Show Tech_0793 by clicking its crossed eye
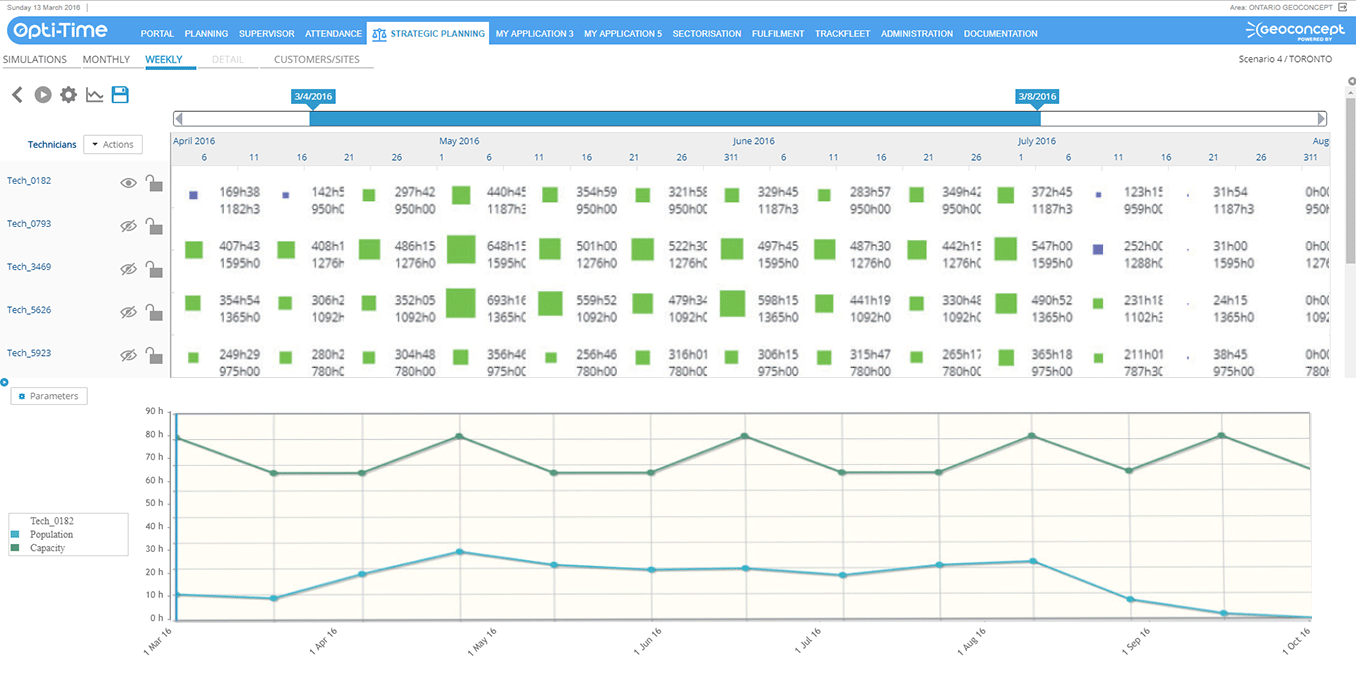The image size is (1356, 691). (129, 226)
